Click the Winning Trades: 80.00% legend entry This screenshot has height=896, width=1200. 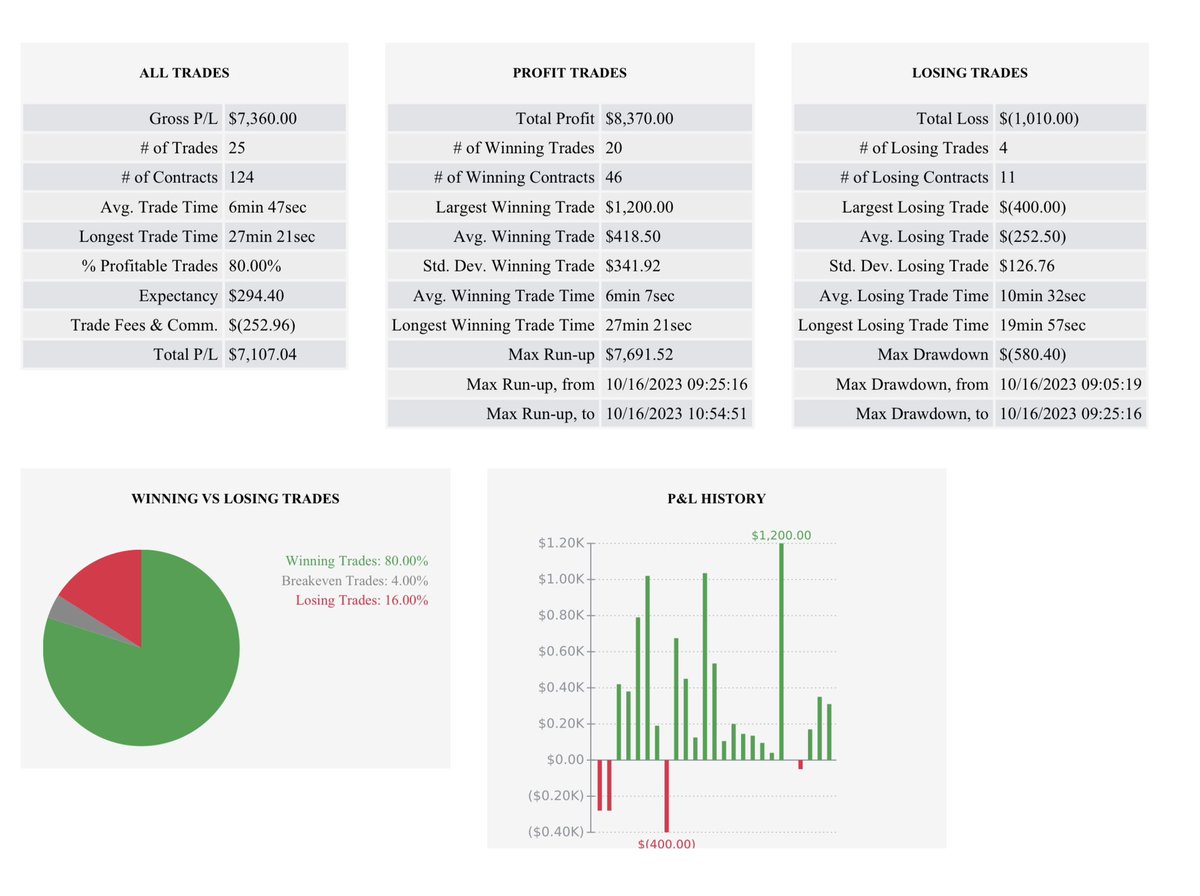(356, 561)
